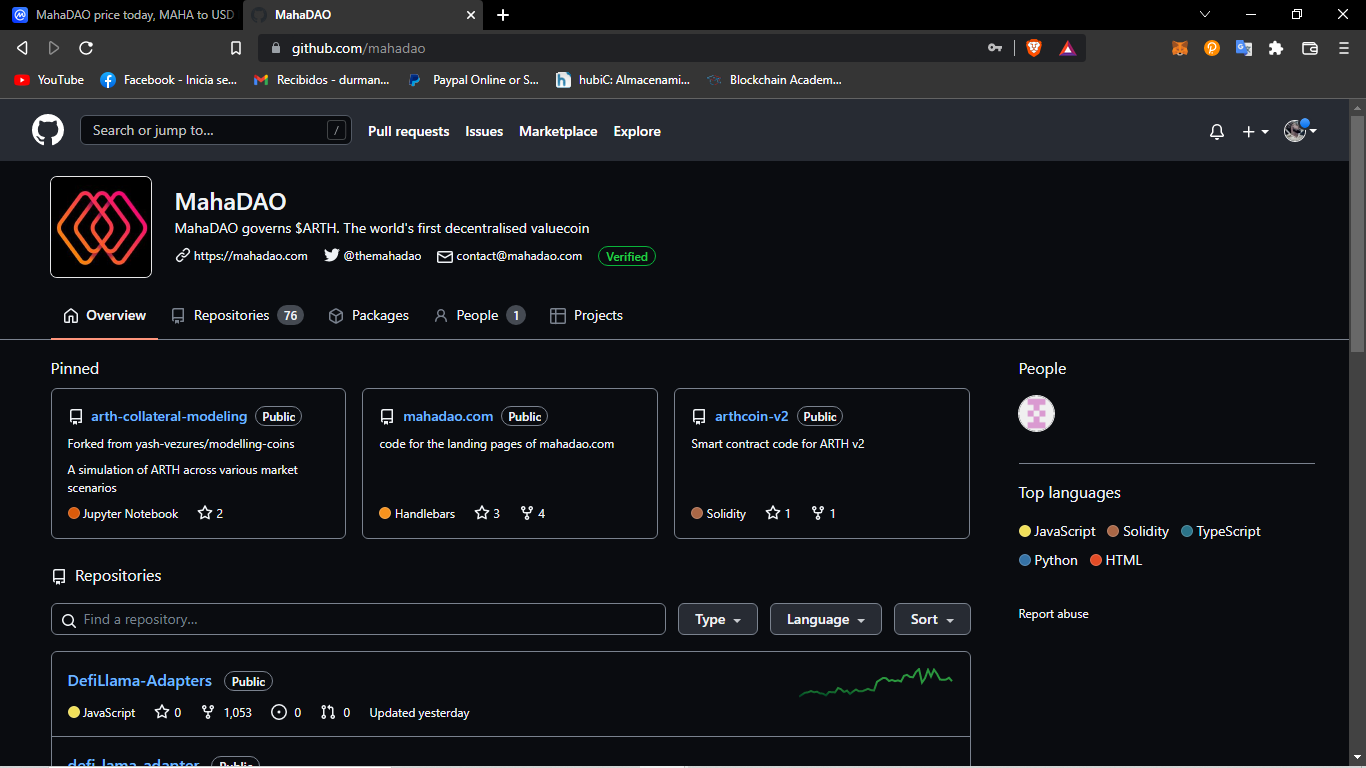Image resolution: width=1366 pixels, height=768 pixels.
Task: Open the MetaMask fox extension
Action: click(1180, 48)
